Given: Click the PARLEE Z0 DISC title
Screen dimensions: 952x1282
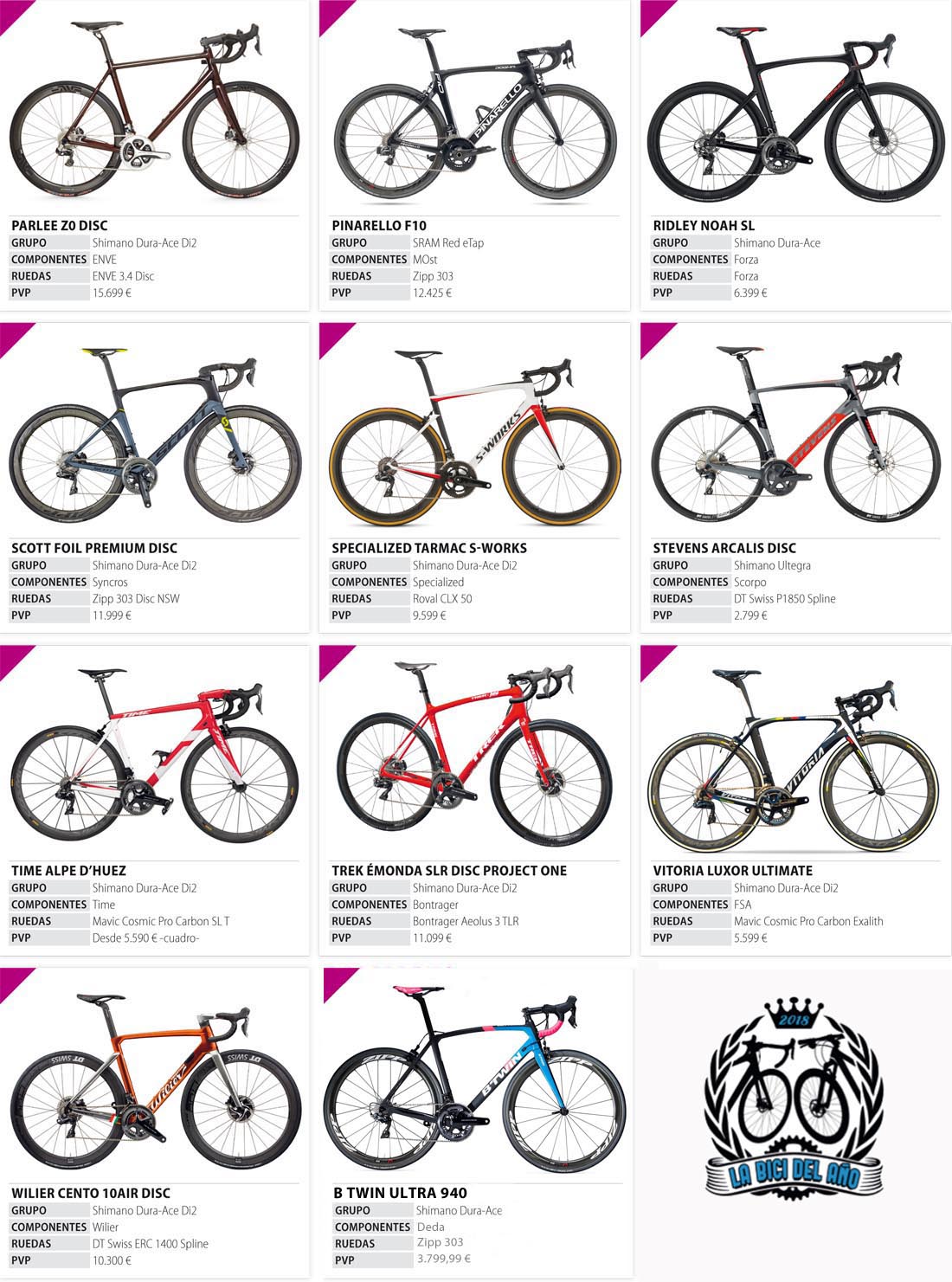Looking at the screenshot, I should point(60,225).
